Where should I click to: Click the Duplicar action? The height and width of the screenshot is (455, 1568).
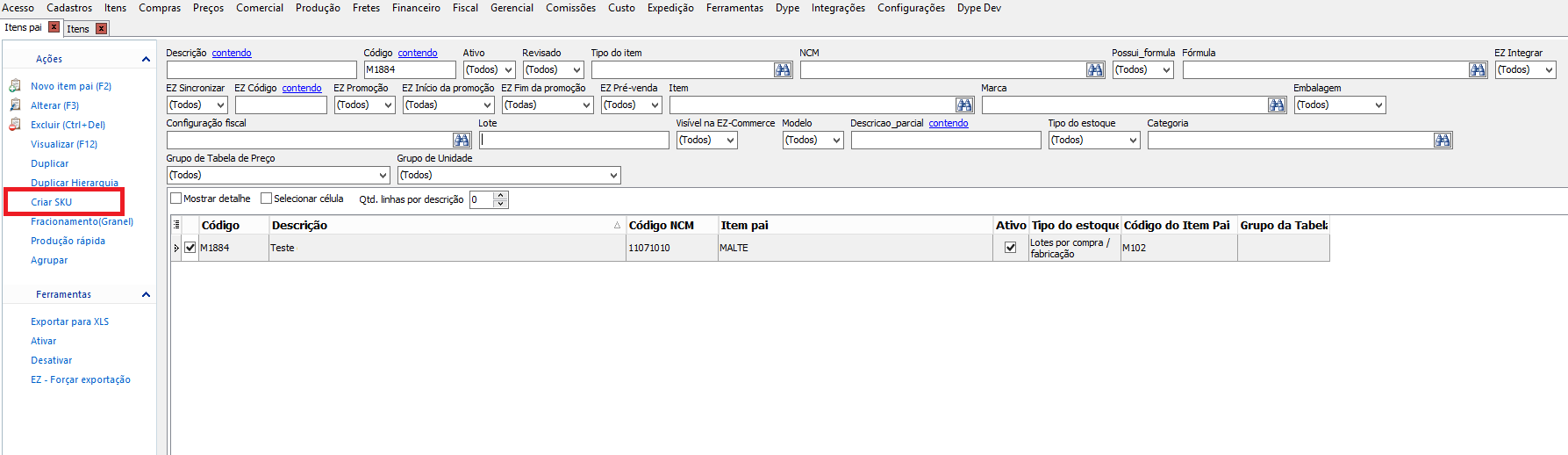click(50, 163)
